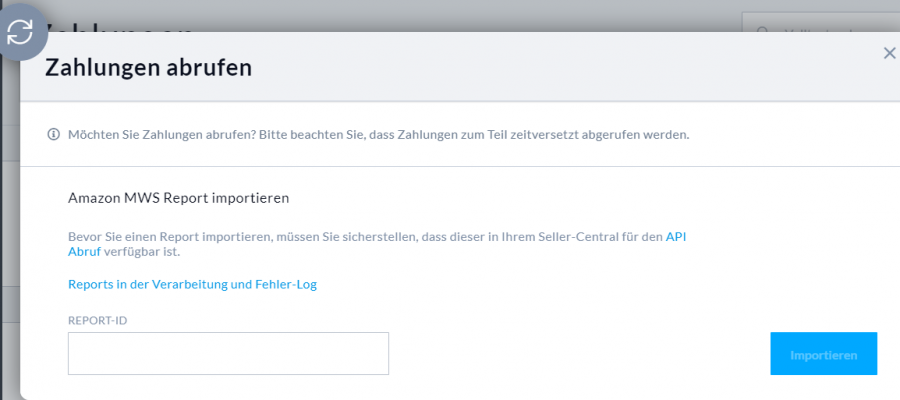Click the Amazon MWS Report importieren heading
Screen dimensions: 900x400
click(178, 198)
